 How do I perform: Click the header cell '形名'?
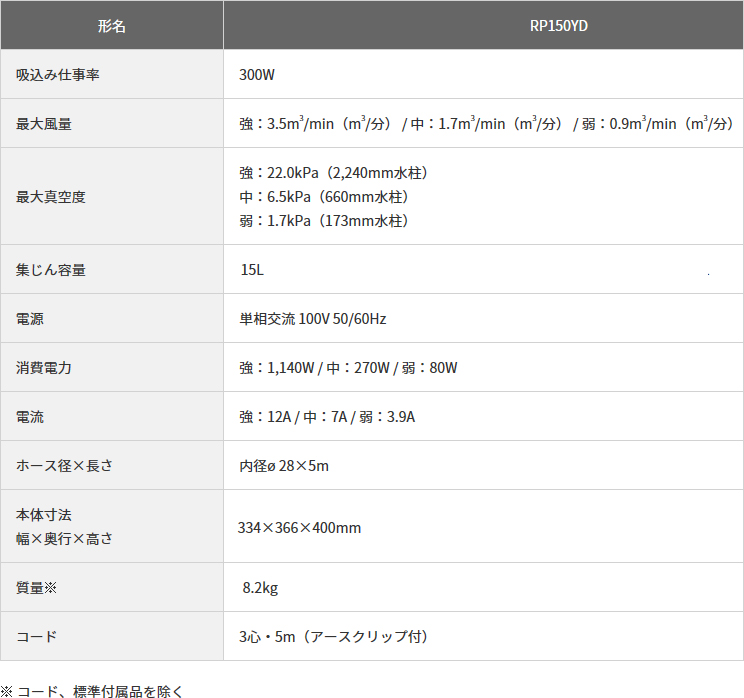coord(112,26)
